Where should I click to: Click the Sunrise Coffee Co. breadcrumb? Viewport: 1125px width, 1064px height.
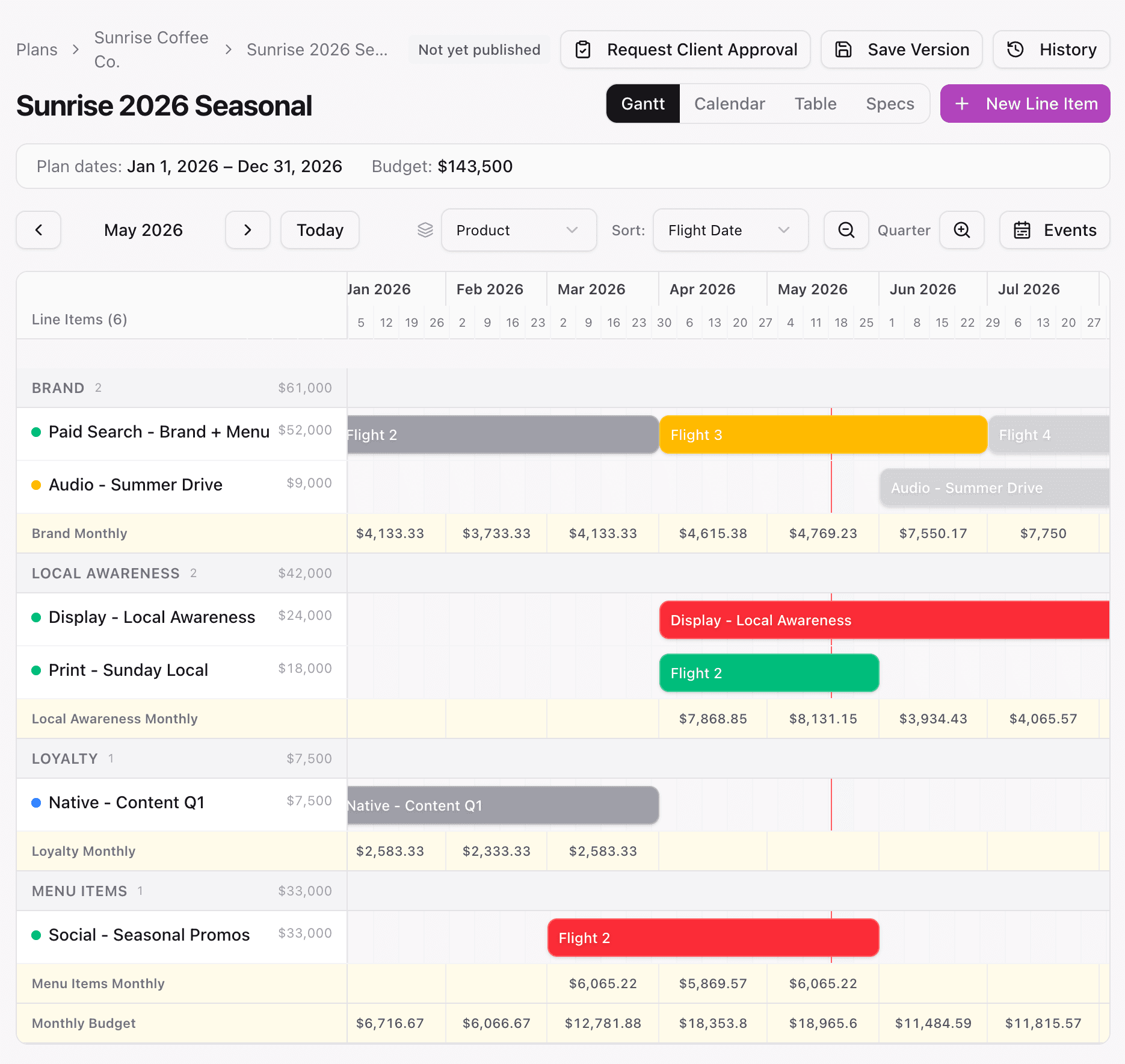152,49
